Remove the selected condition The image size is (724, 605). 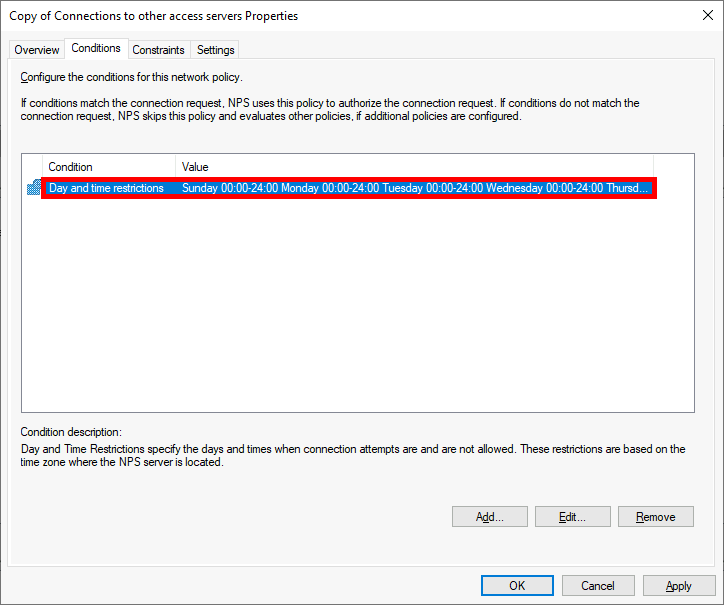(656, 516)
